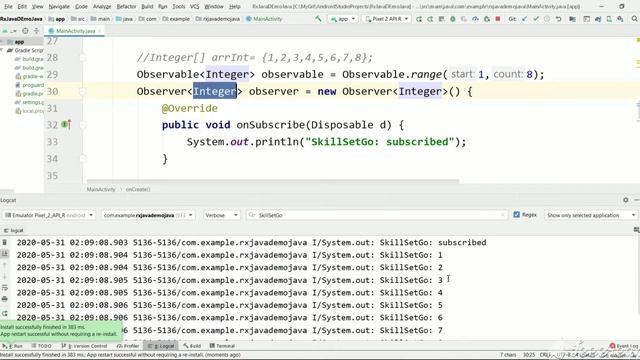Image resolution: width=640 pixels, height=360 pixels.
Task: Click the main breadcrumb in navigation bar
Action: [x=100, y=19]
